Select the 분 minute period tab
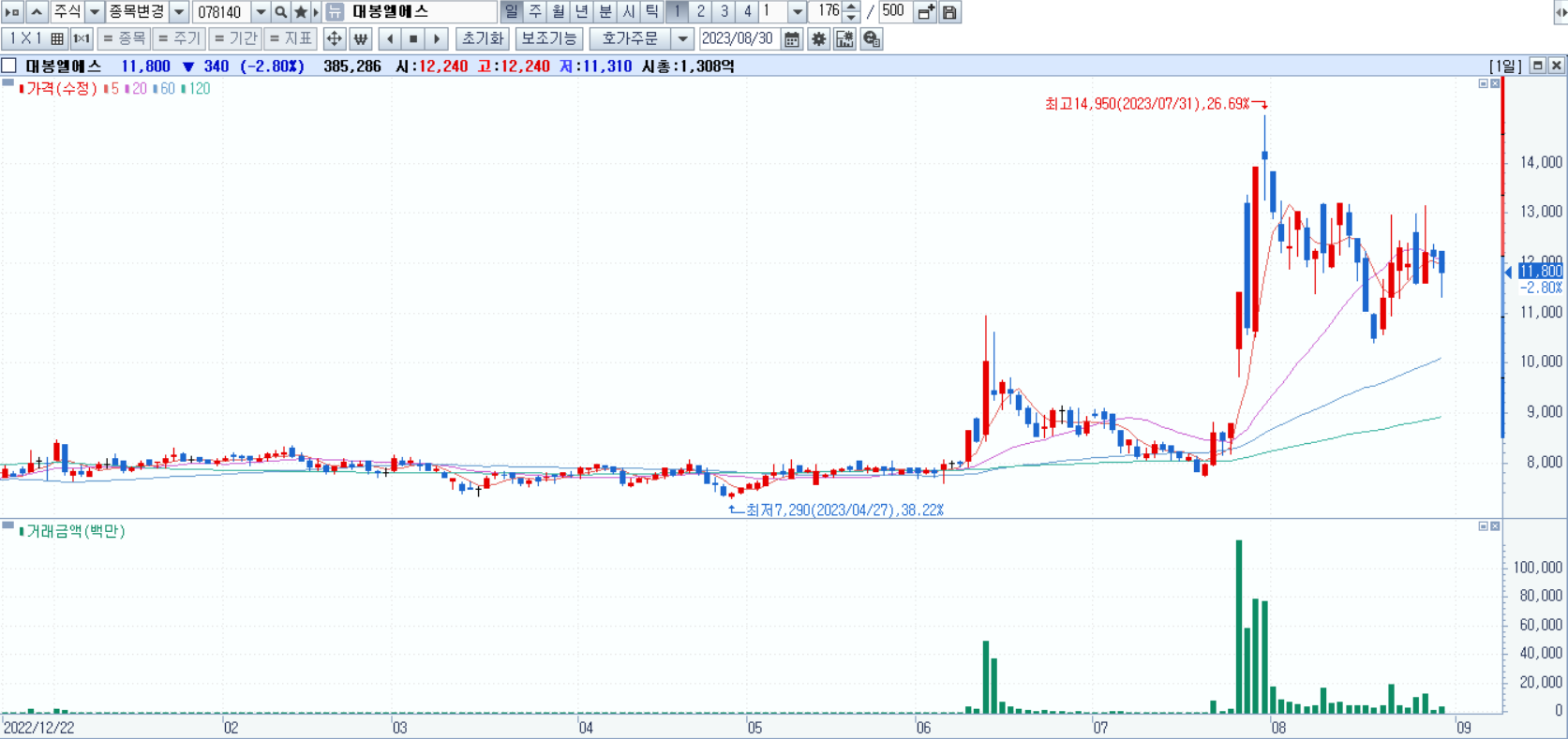 [x=605, y=12]
